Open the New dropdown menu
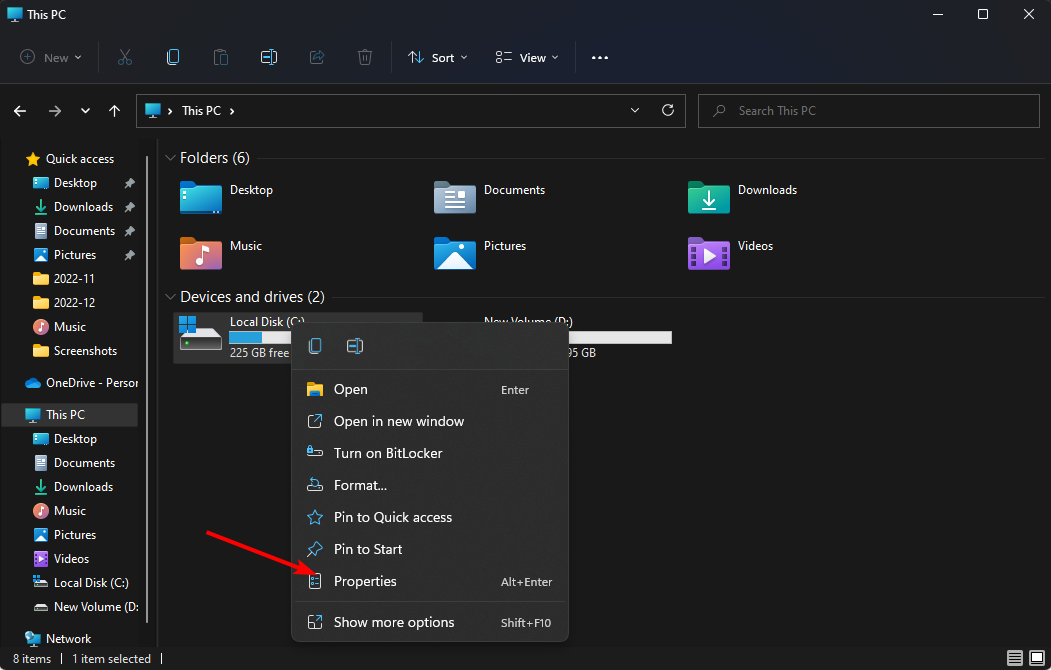 (x=51, y=58)
